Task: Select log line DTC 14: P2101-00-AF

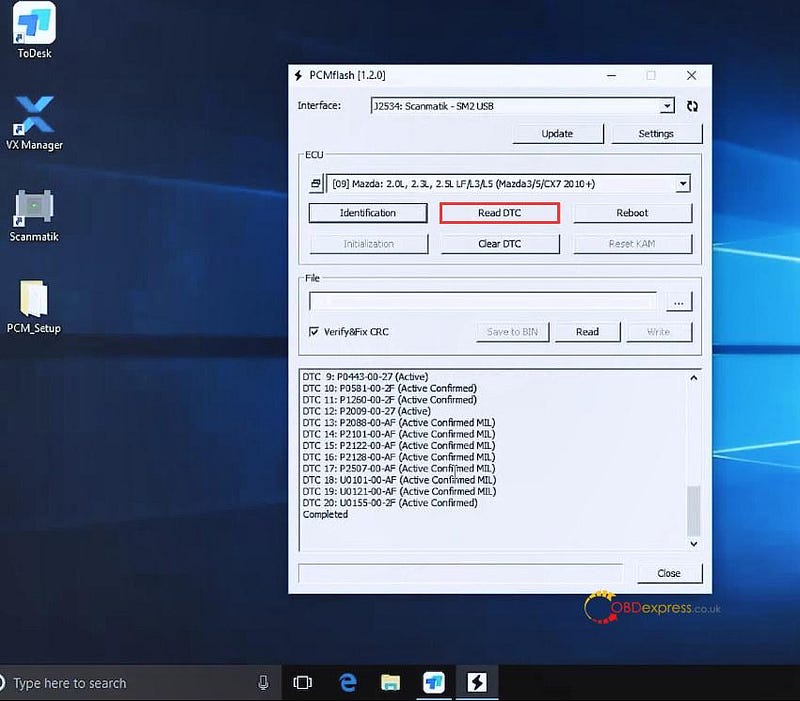Action: 399,434
